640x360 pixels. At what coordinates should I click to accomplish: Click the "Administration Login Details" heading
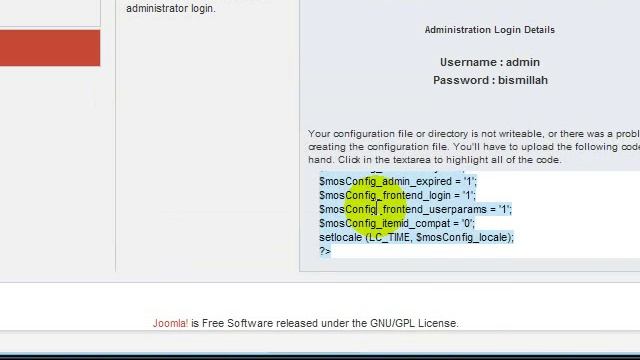point(489,30)
